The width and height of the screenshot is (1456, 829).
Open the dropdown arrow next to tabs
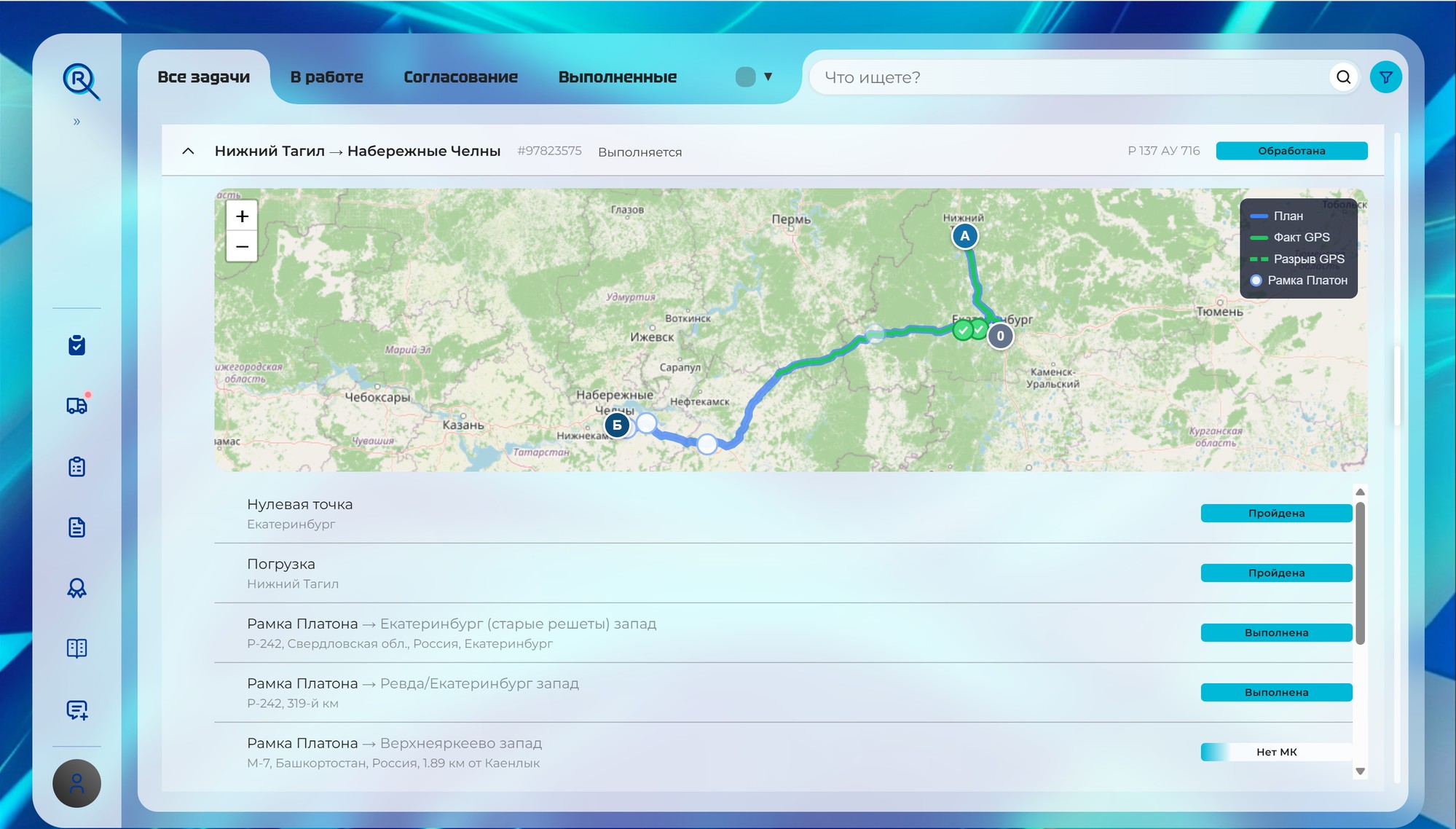768,76
